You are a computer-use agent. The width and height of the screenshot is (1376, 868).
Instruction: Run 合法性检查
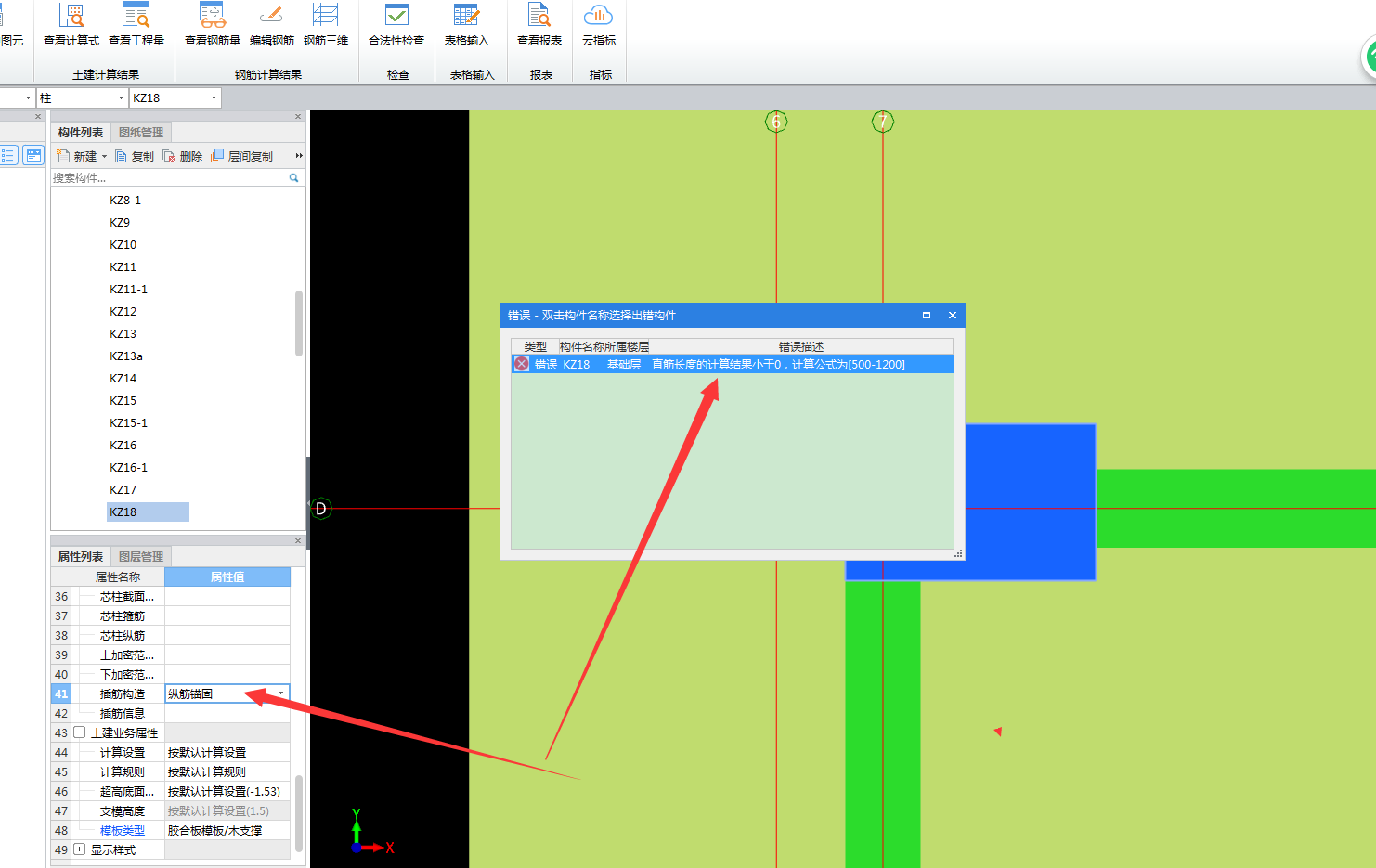[x=396, y=25]
